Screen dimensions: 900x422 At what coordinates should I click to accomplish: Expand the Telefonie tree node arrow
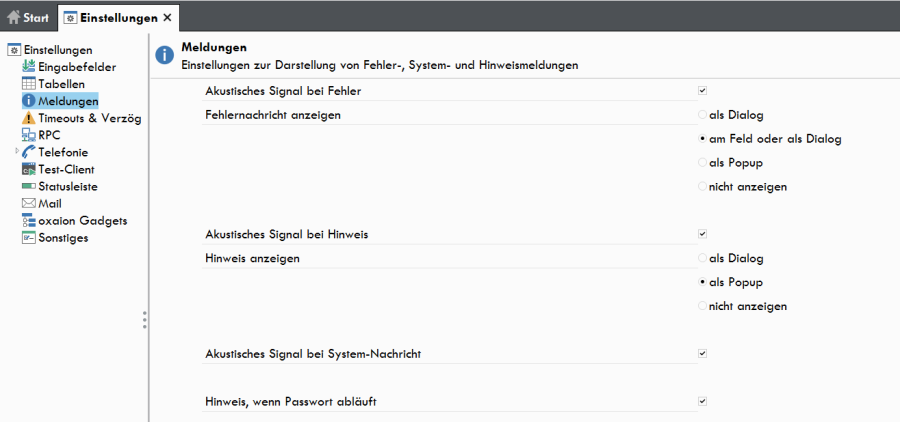(17, 151)
